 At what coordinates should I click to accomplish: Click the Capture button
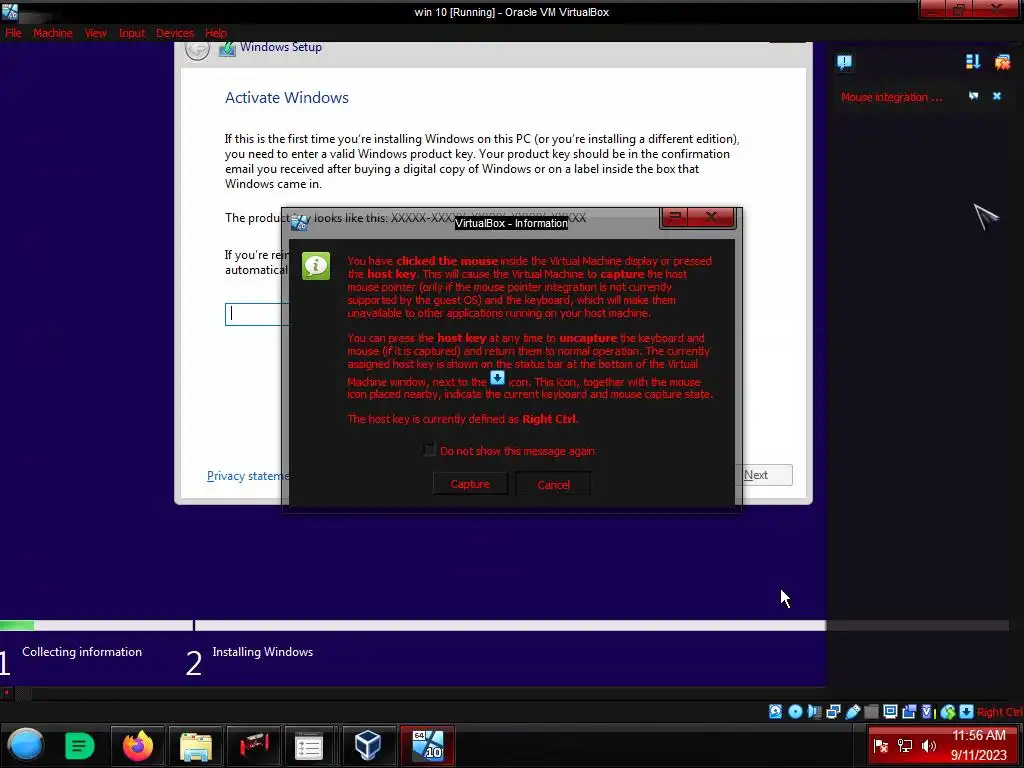pyautogui.click(x=470, y=484)
